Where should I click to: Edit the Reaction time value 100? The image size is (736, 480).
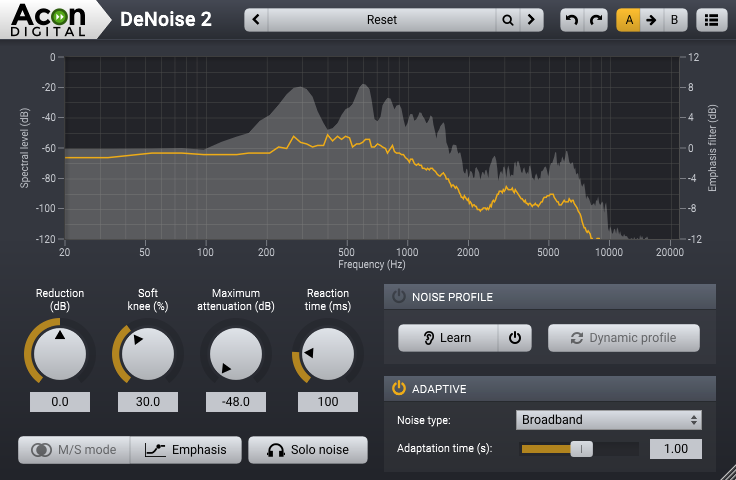point(328,402)
